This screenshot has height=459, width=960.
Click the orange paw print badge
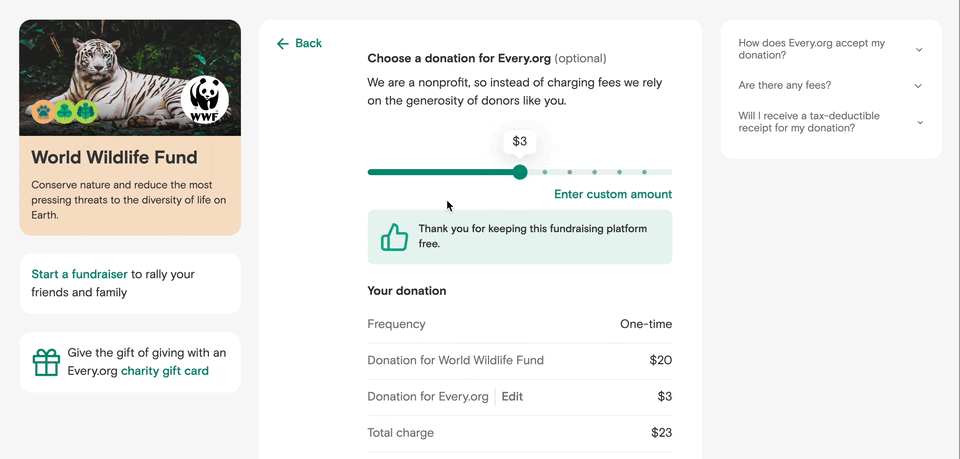click(42, 111)
